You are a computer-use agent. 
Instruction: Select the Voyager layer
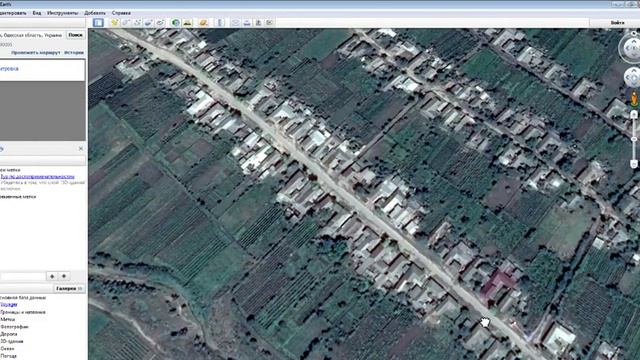click(9, 305)
